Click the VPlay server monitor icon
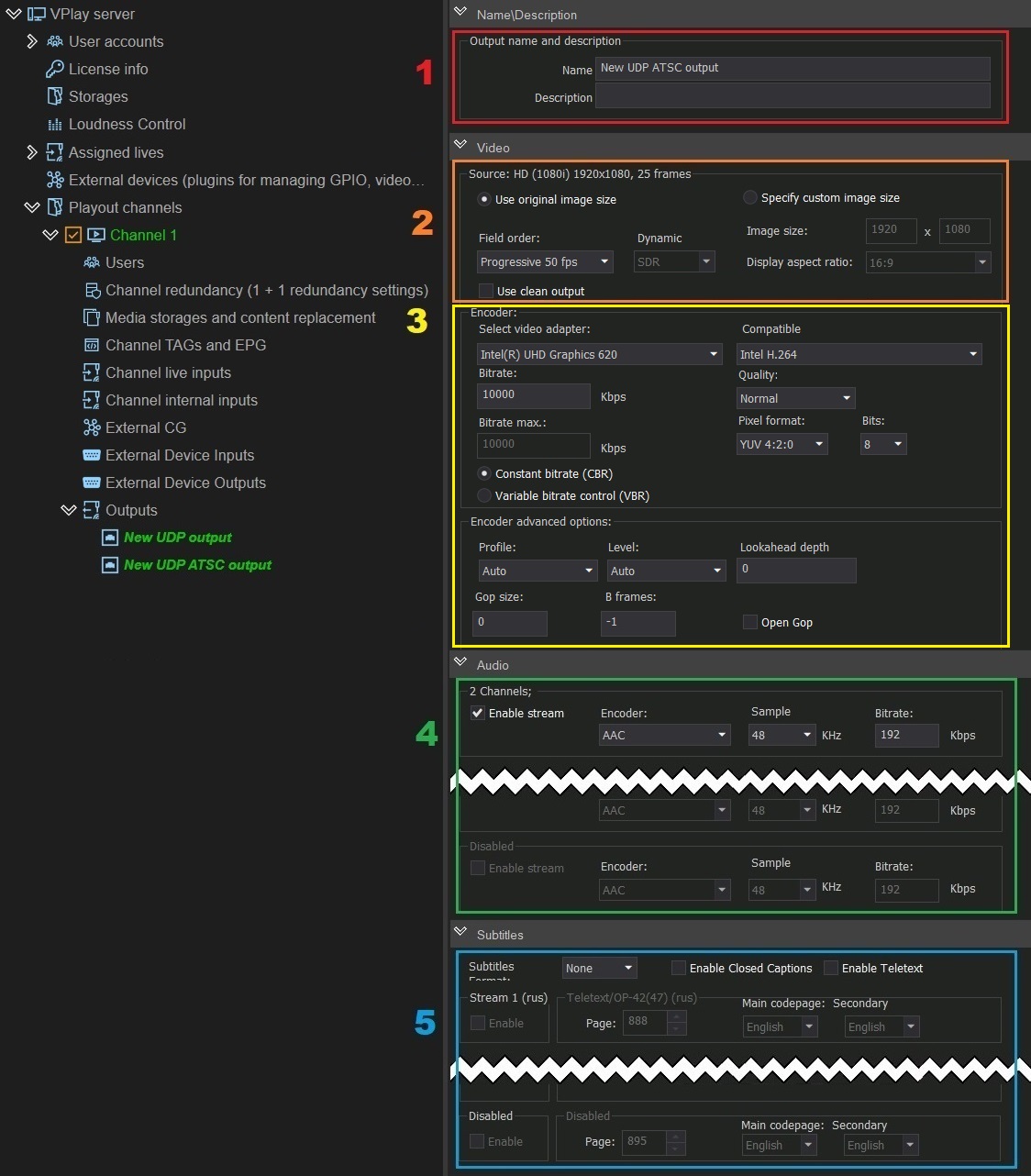Image resolution: width=1031 pixels, height=1176 pixels. coord(37,14)
